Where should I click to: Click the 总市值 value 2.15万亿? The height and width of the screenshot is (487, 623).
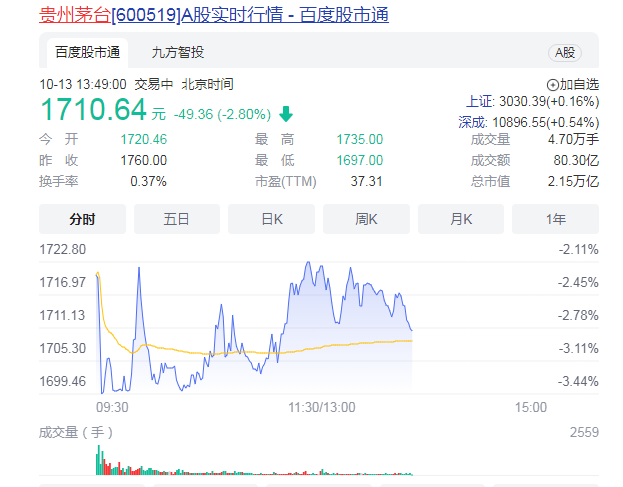point(577,181)
